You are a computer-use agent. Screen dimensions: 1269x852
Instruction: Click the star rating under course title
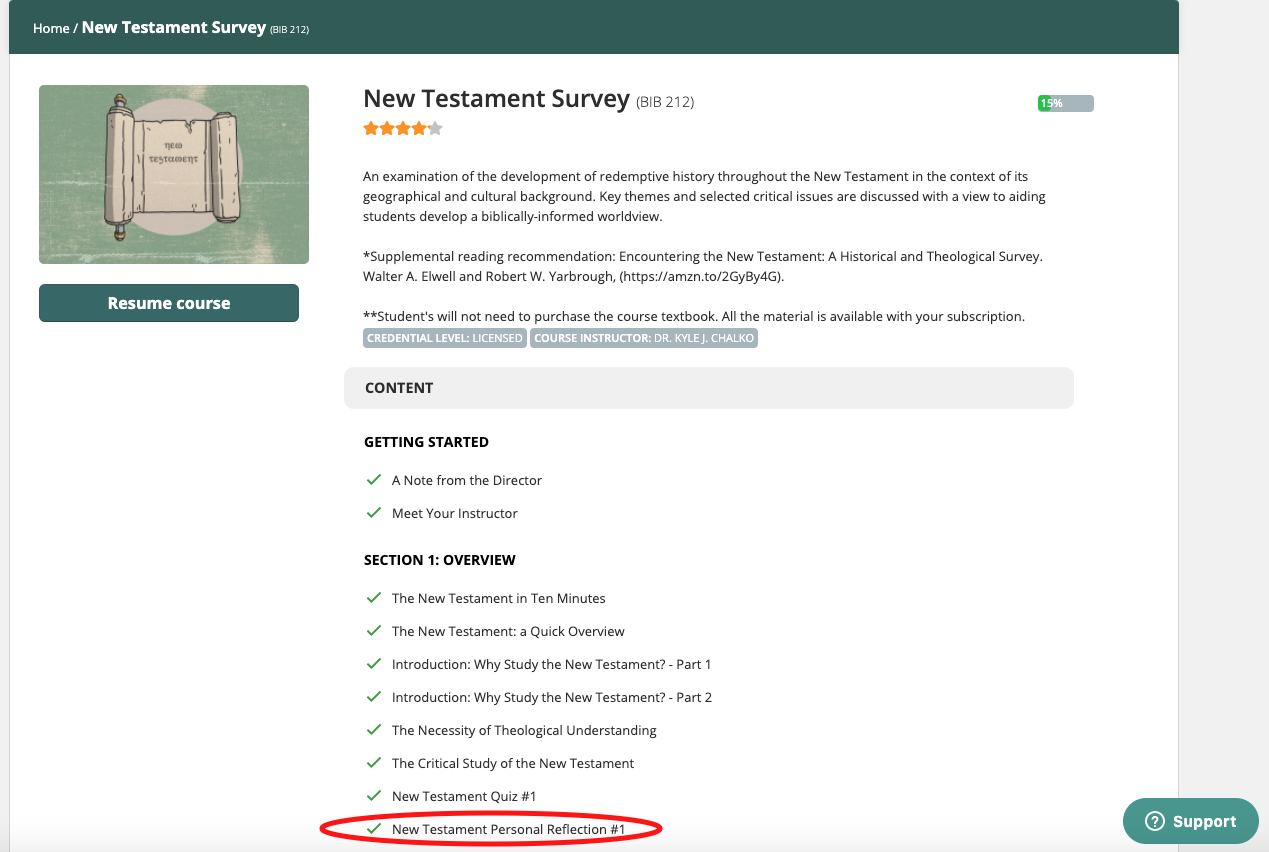(402, 128)
